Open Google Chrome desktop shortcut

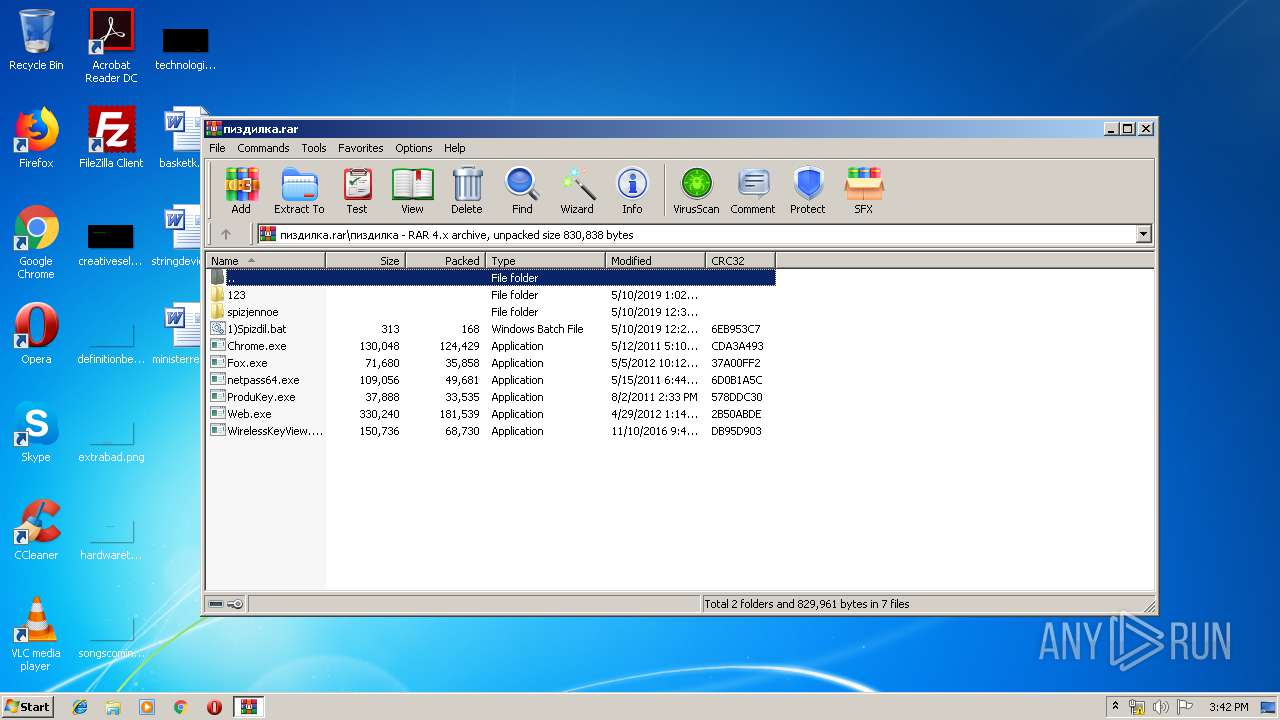(36, 242)
